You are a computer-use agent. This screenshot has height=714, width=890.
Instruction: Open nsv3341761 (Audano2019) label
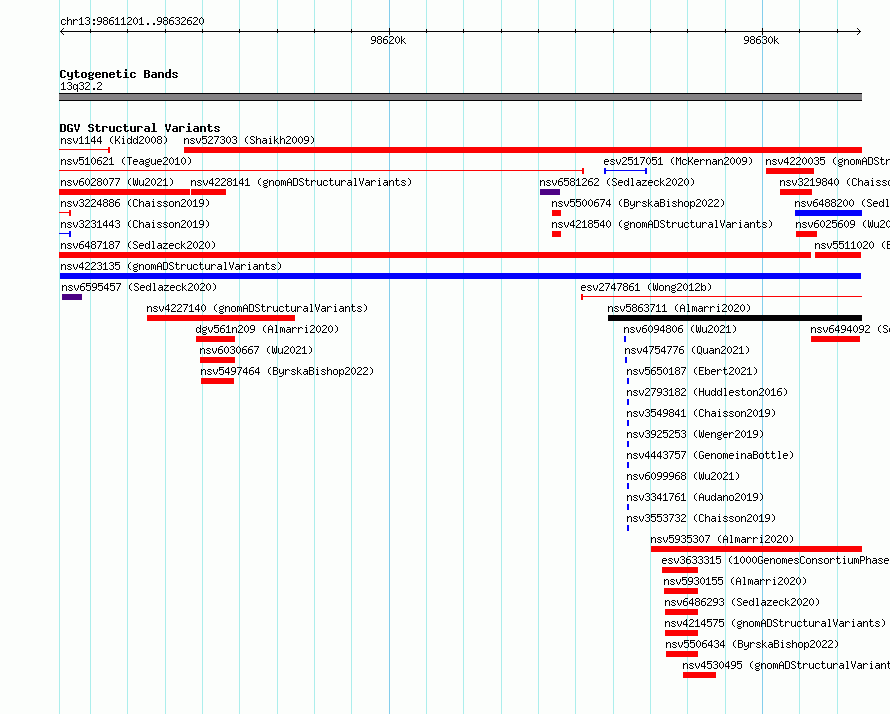click(695, 497)
